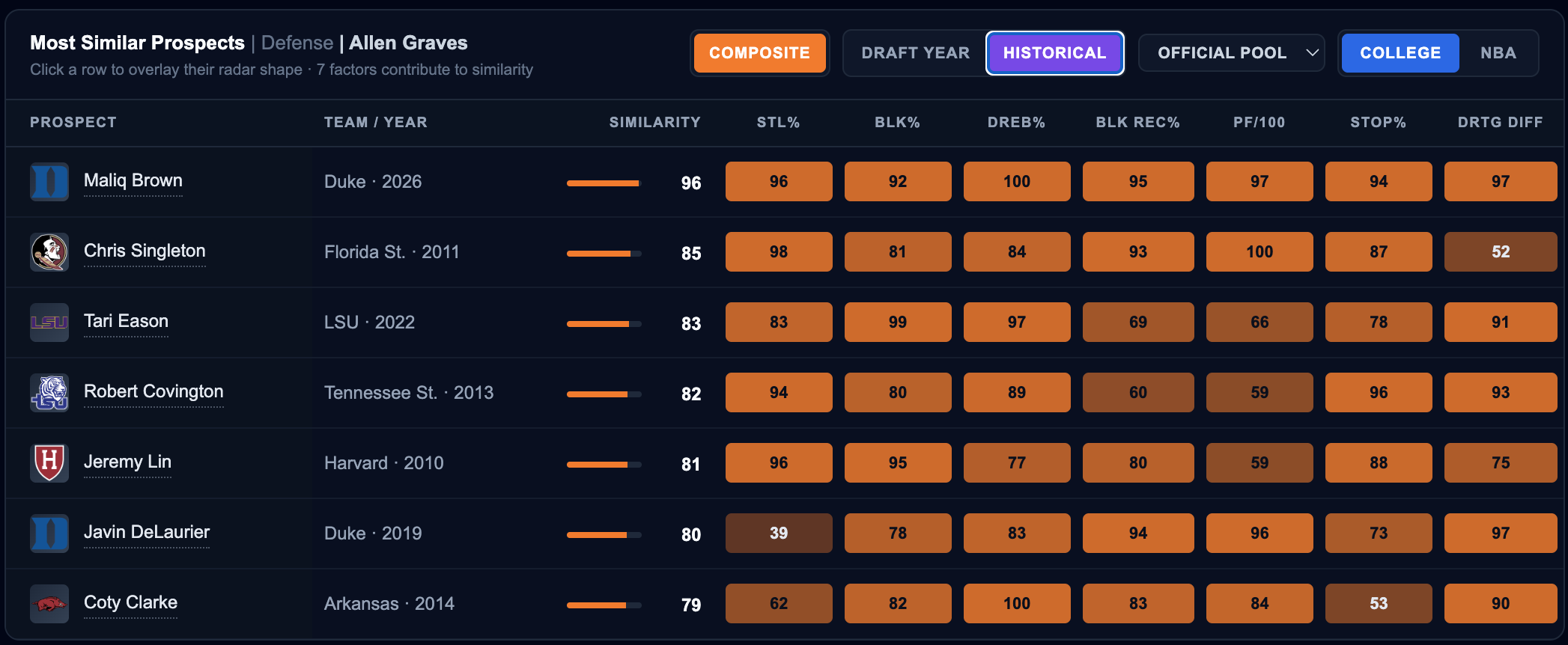This screenshot has width=1568, height=645.
Task: Click the LSU logo beside Tari Eason
Action: [49, 322]
